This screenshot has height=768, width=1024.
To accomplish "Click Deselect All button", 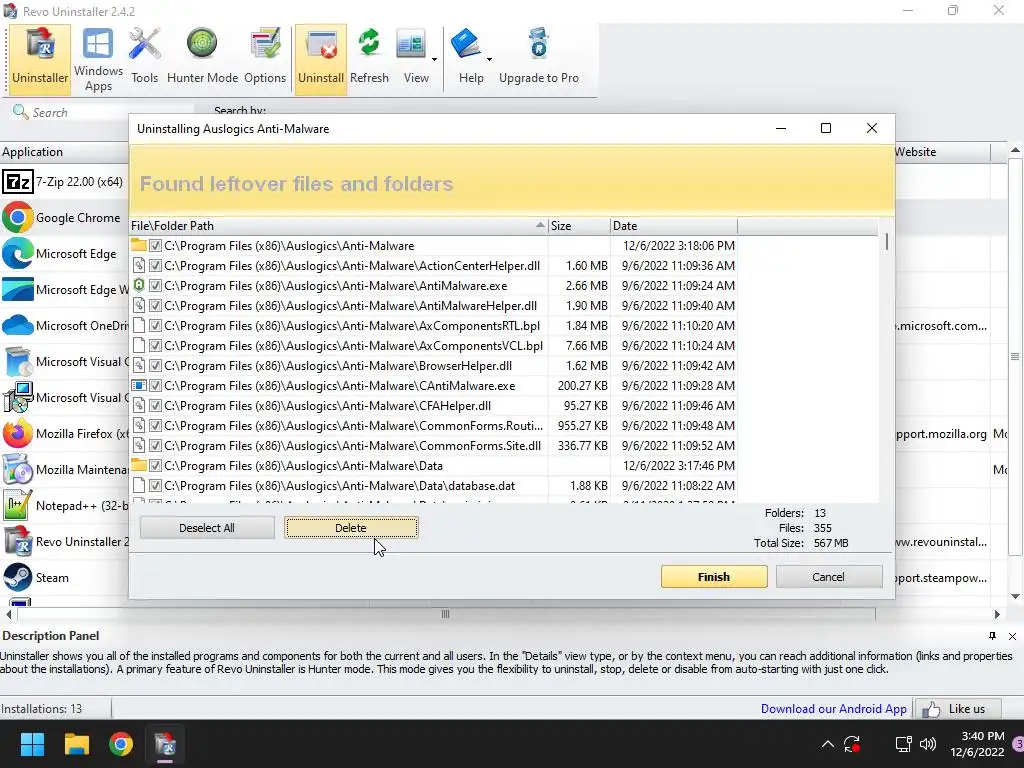I will [x=207, y=528].
